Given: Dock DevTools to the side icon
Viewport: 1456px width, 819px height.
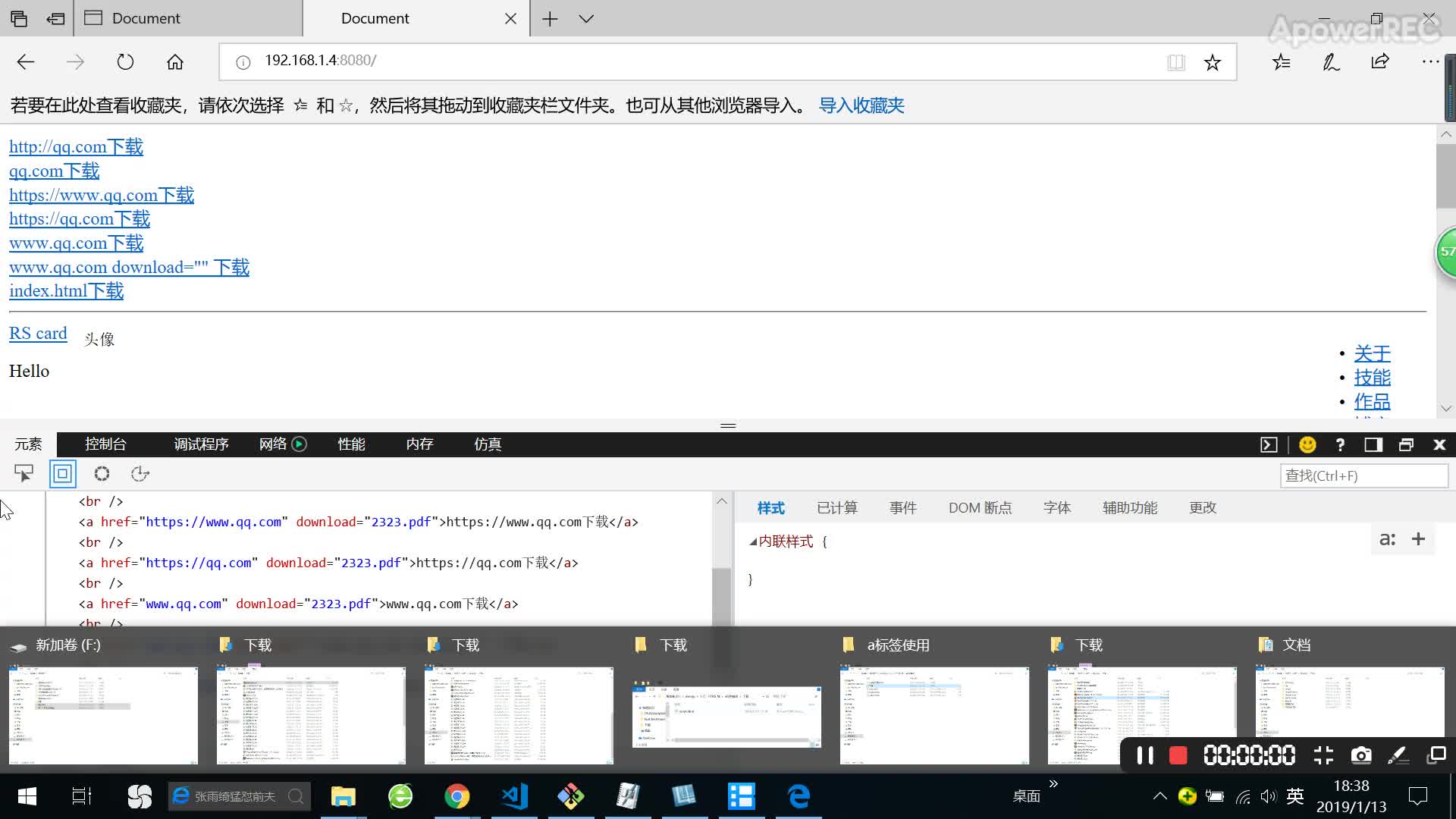Looking at the screenshot, I should [x=1373, y=445].
